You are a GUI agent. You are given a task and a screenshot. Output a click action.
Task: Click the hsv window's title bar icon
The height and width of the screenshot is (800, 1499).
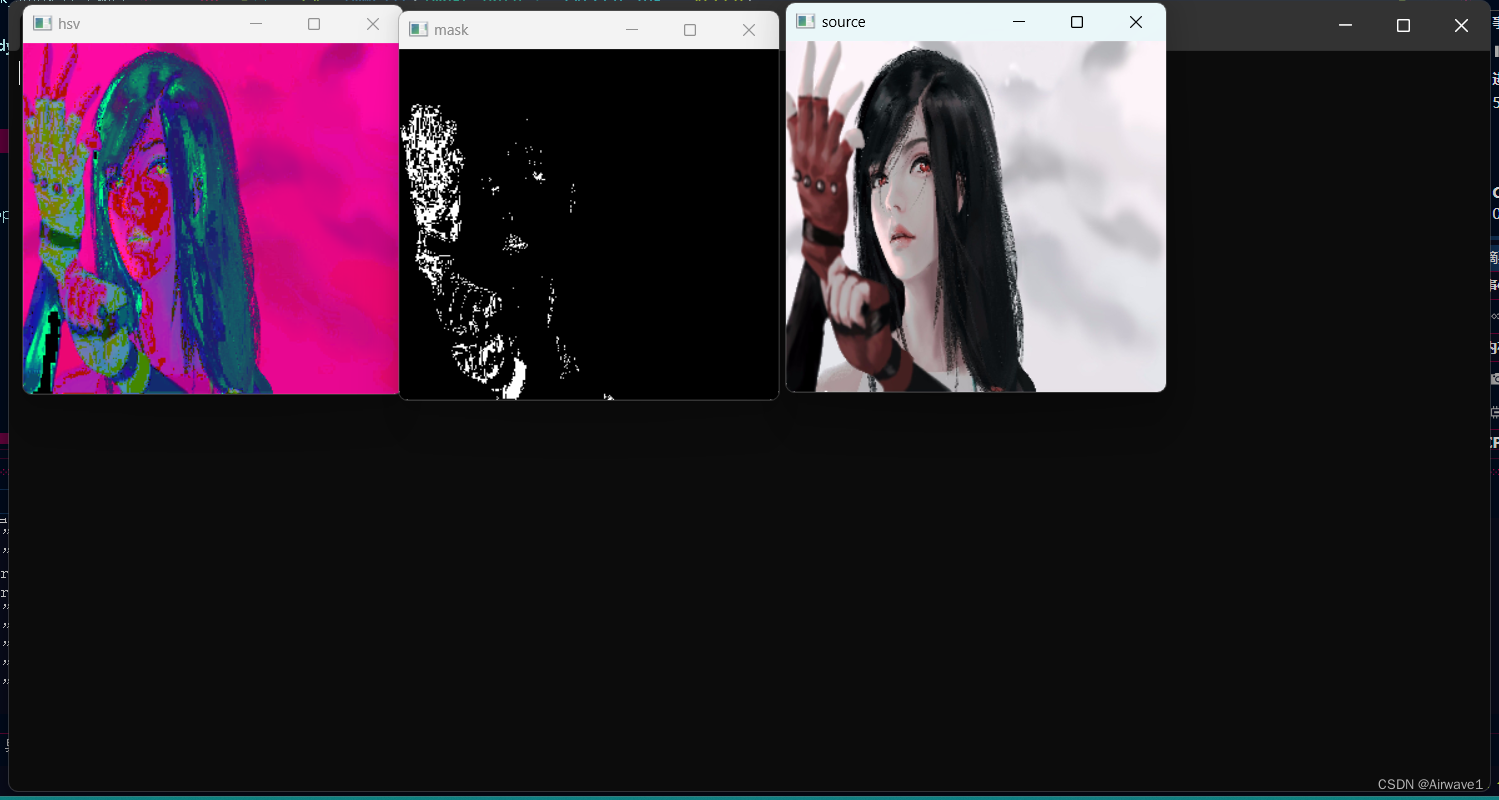pos(43,24)
